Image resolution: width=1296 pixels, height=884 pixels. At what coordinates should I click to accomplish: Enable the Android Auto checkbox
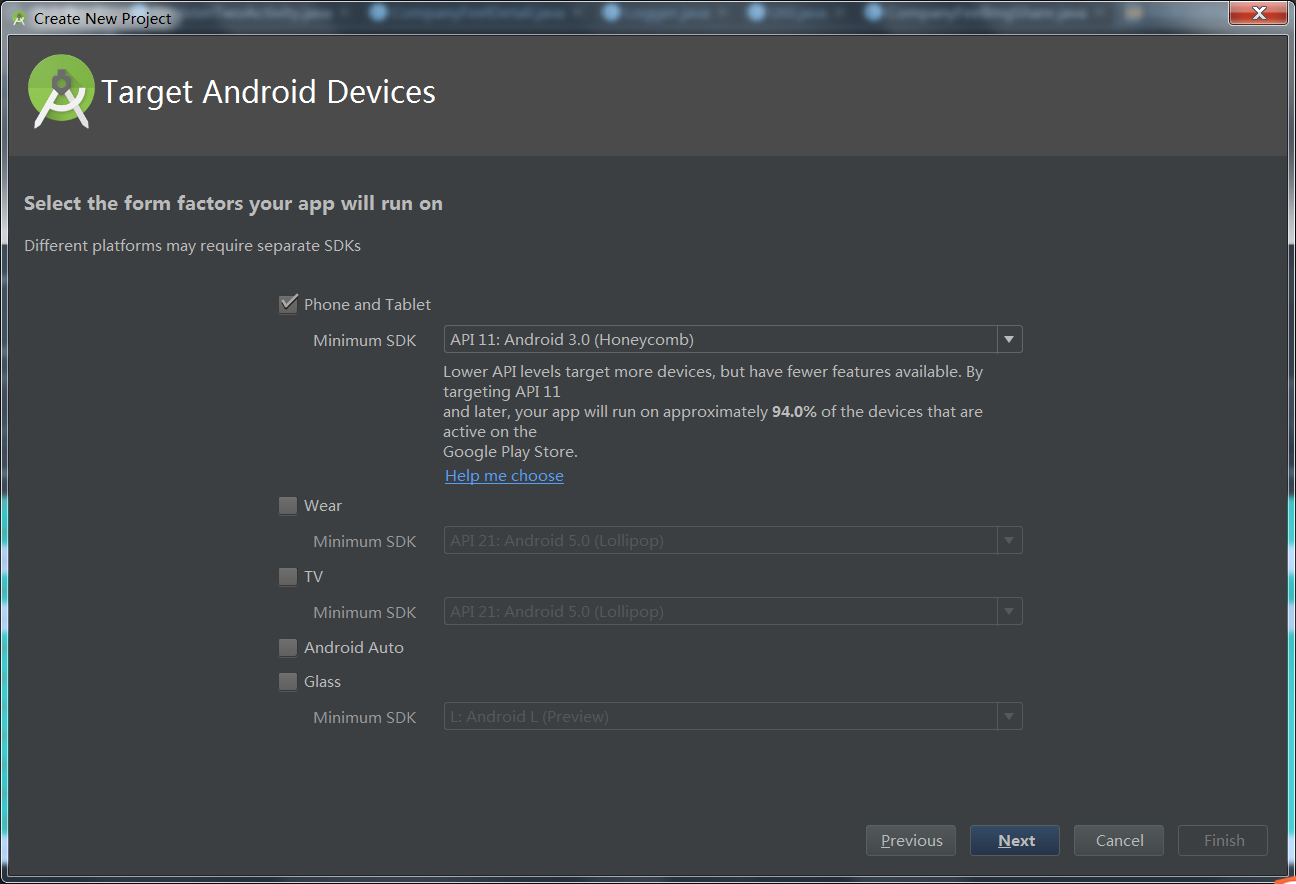coord(288,648)
